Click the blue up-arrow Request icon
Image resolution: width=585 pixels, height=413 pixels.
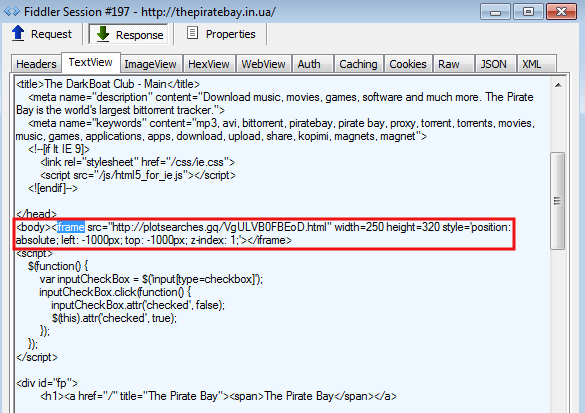pos(18,33)
